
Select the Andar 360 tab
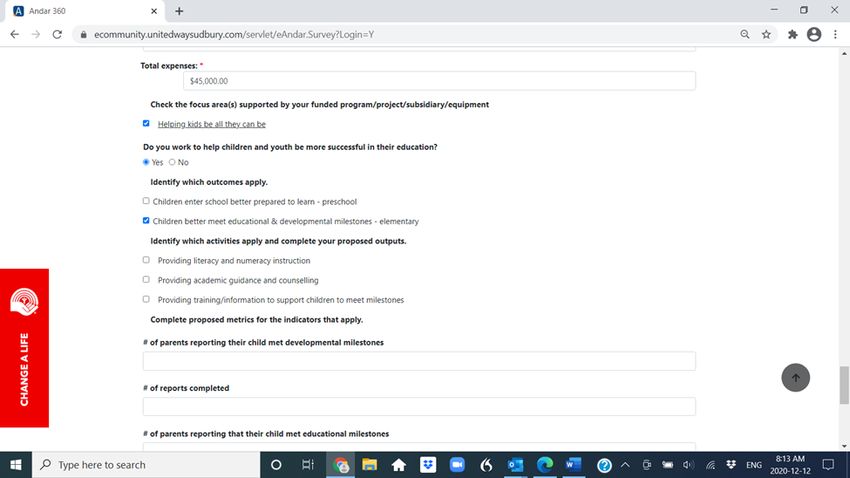[x=86, y=11]
